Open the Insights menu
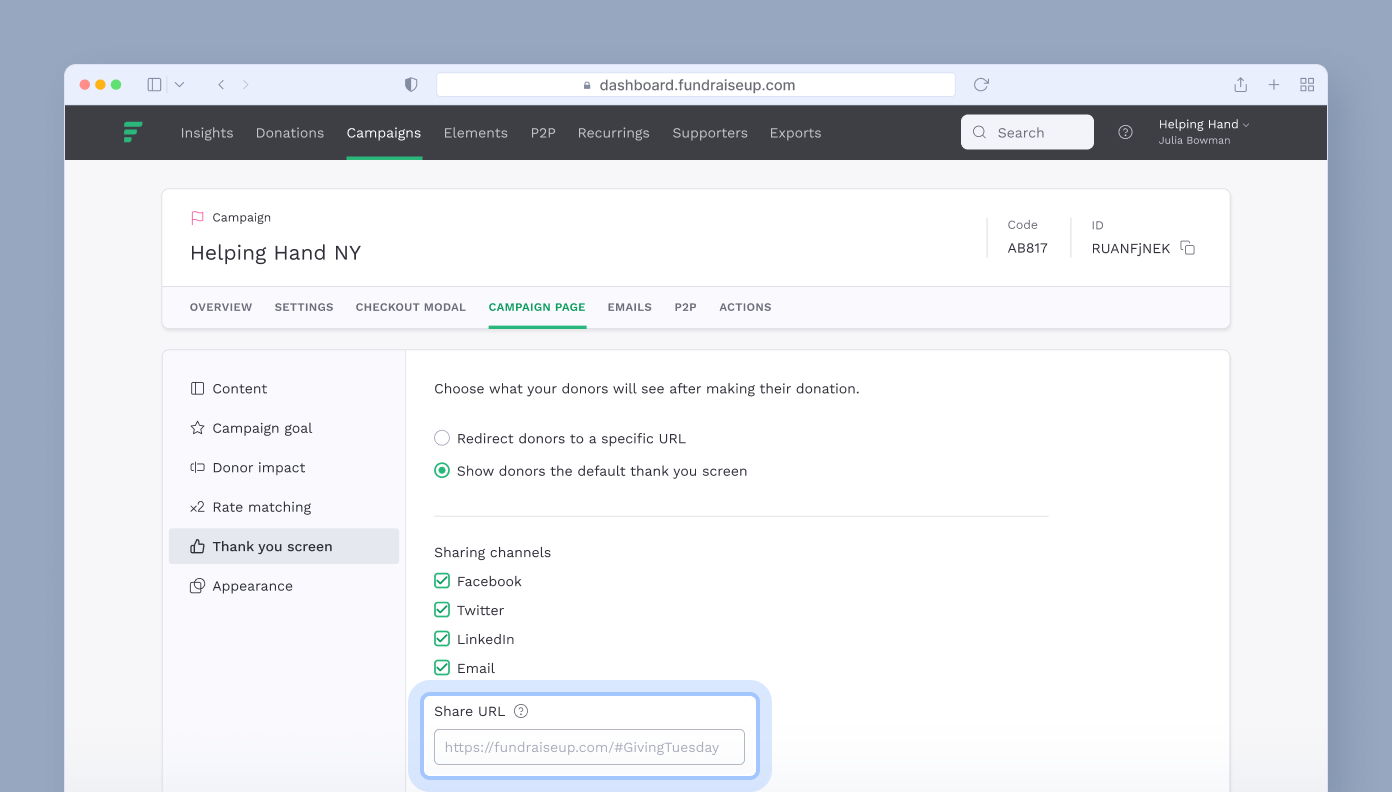The height and width of the screenshot is (792, 1392). (207, 132)
